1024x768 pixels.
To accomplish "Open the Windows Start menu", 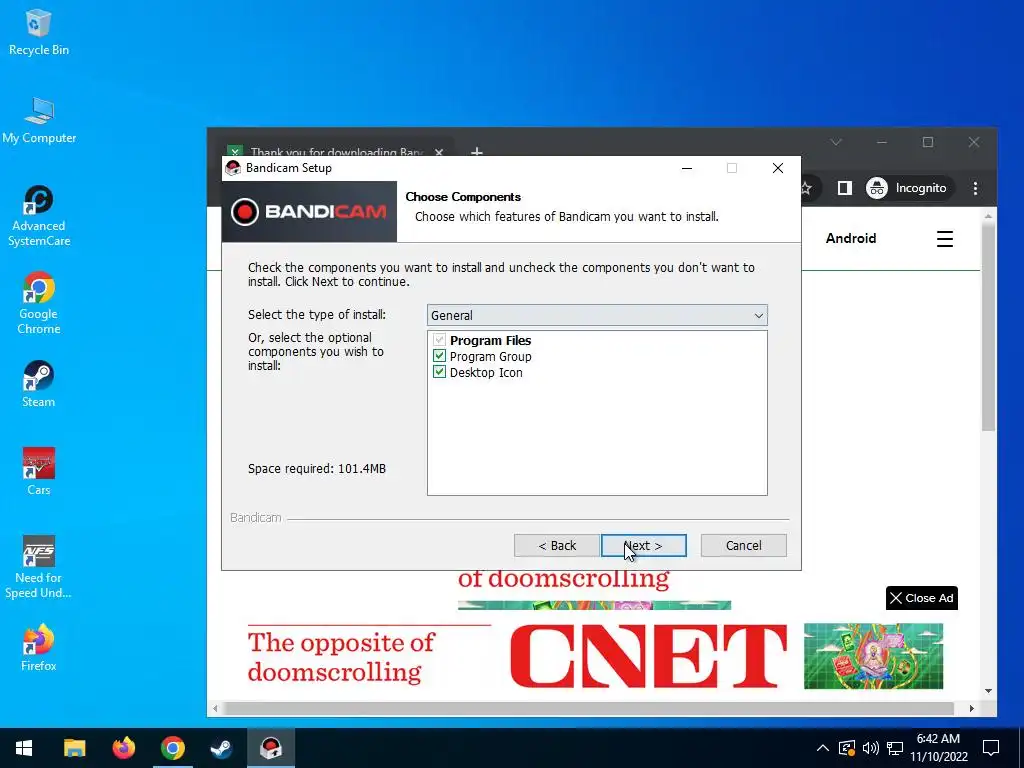I will [24, 748].
